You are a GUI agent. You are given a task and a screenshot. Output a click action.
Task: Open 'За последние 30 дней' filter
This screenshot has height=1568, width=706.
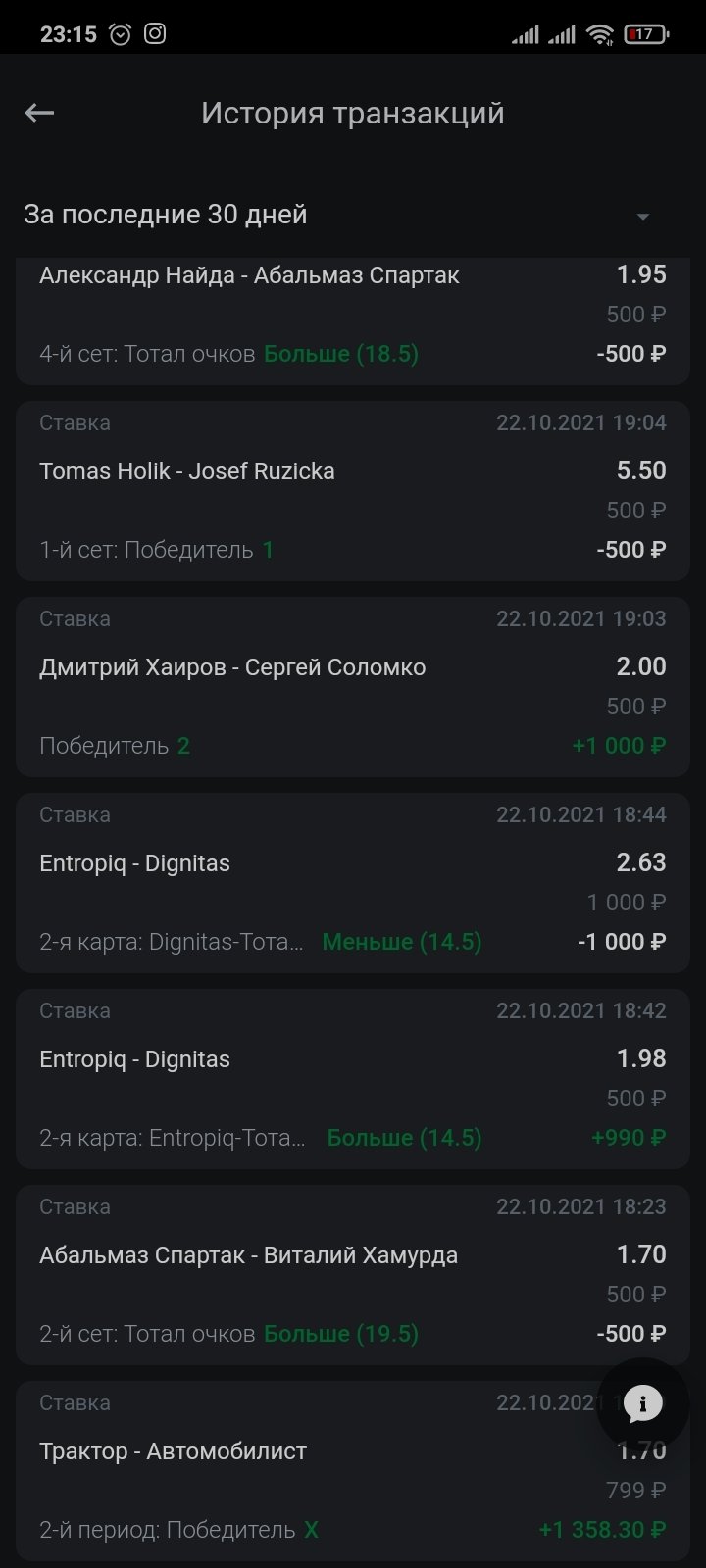coord(165,215)
